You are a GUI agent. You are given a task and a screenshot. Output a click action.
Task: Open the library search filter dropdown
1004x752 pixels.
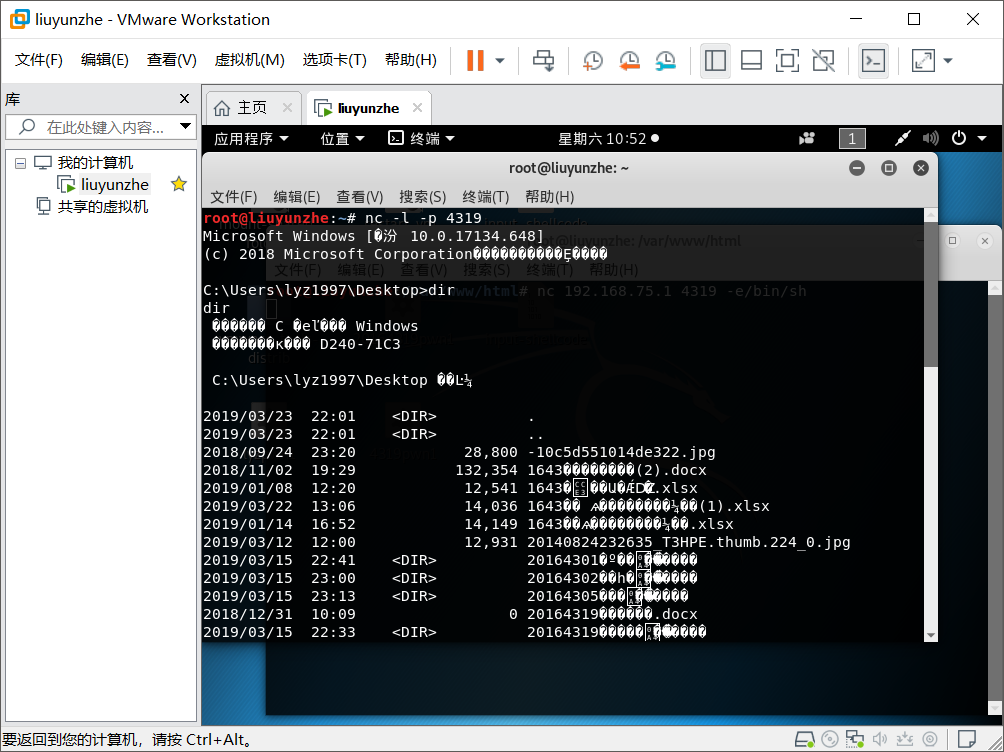[186, 126]
